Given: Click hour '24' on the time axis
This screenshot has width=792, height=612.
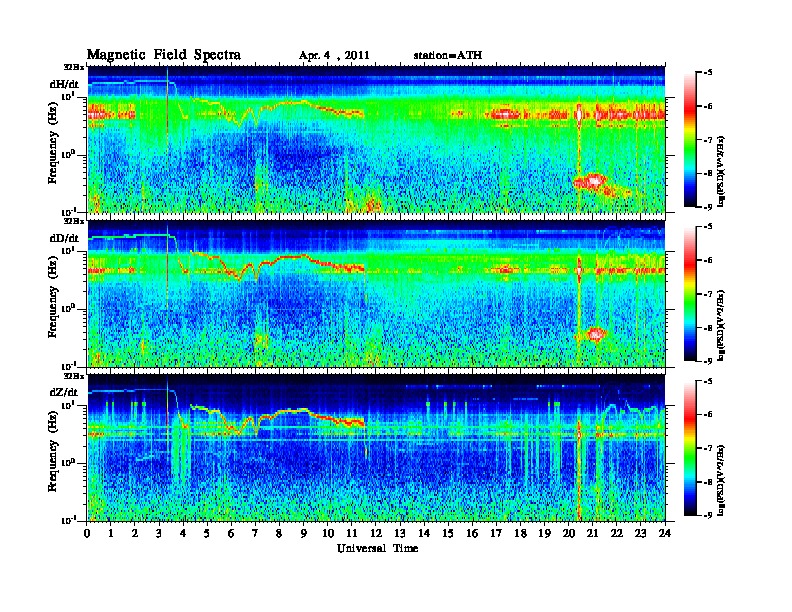Looking at the screenshot, I should pos(665,534).
